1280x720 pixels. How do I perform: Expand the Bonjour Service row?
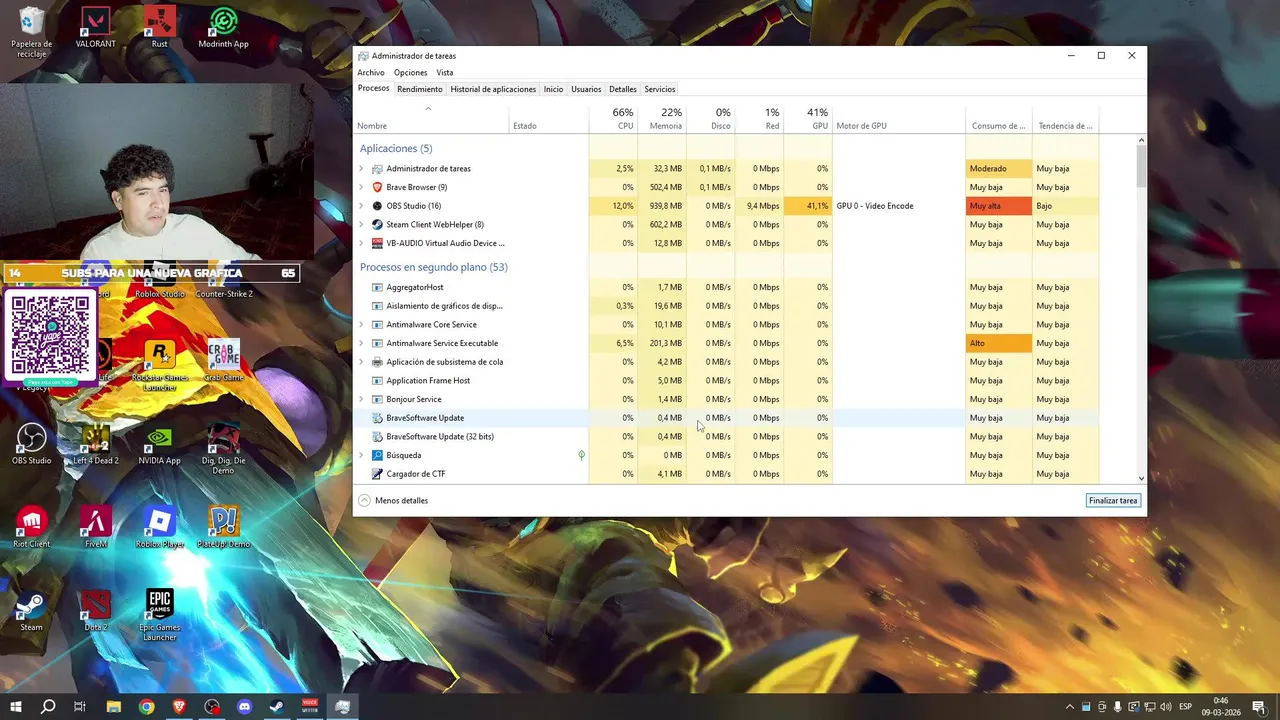click(x=362, y=399)
